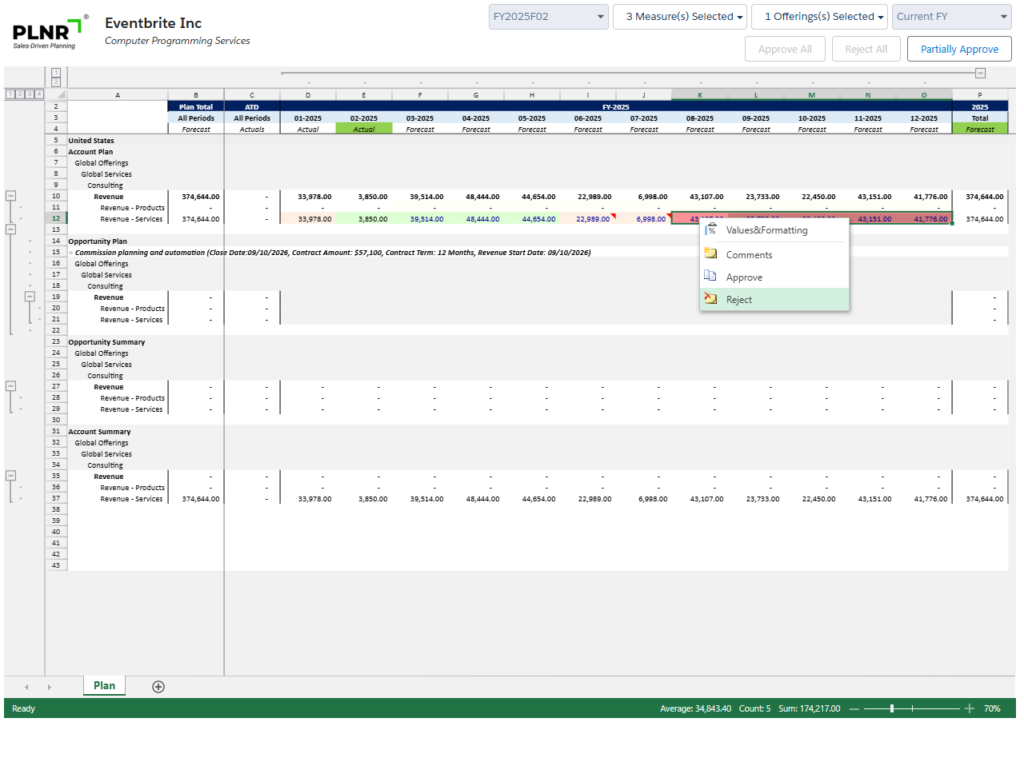
Task: Open the 1 Offerings(s) Selected dropdown
Action: 820,17
